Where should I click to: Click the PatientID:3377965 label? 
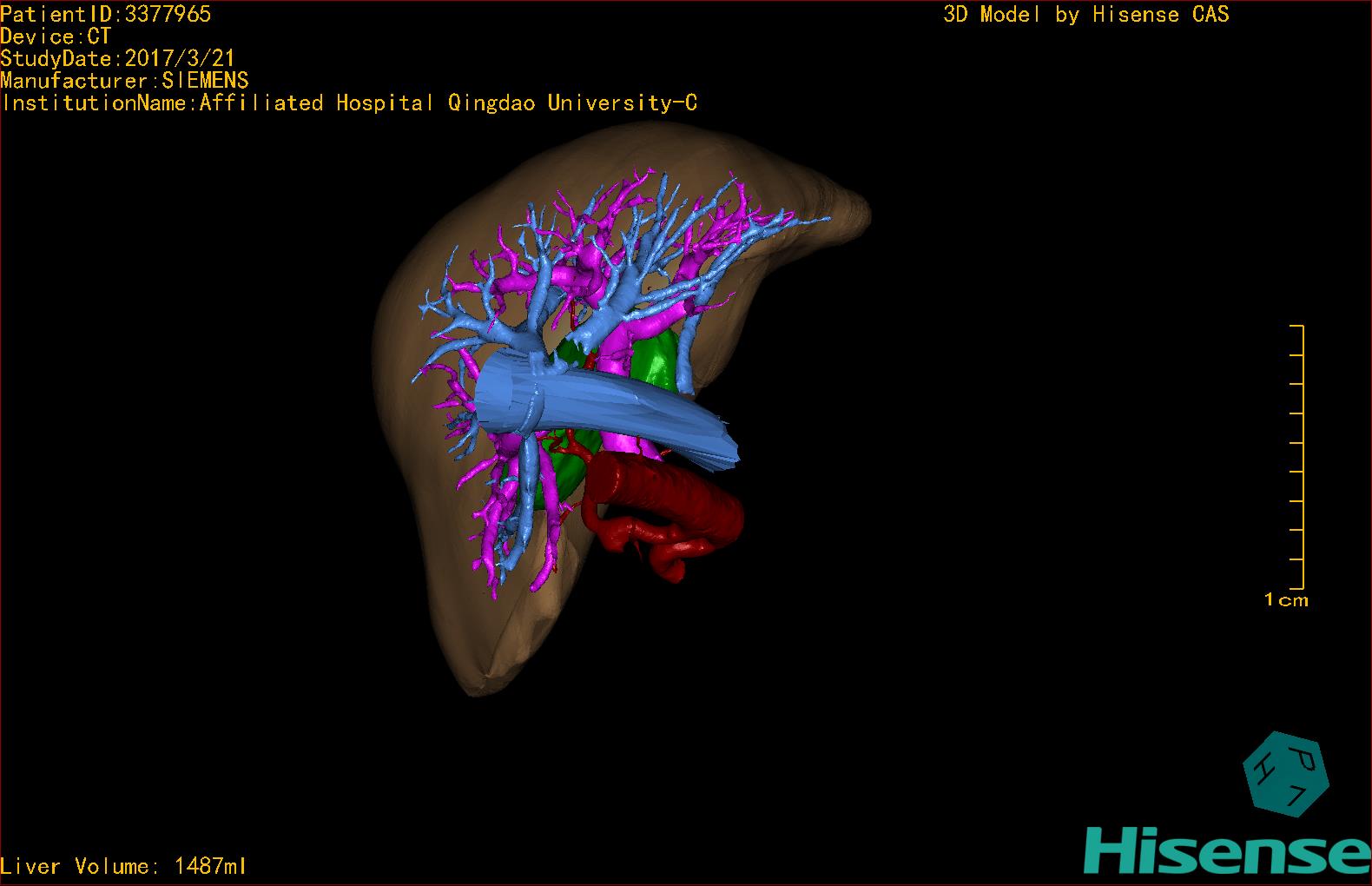click(105, 14)
